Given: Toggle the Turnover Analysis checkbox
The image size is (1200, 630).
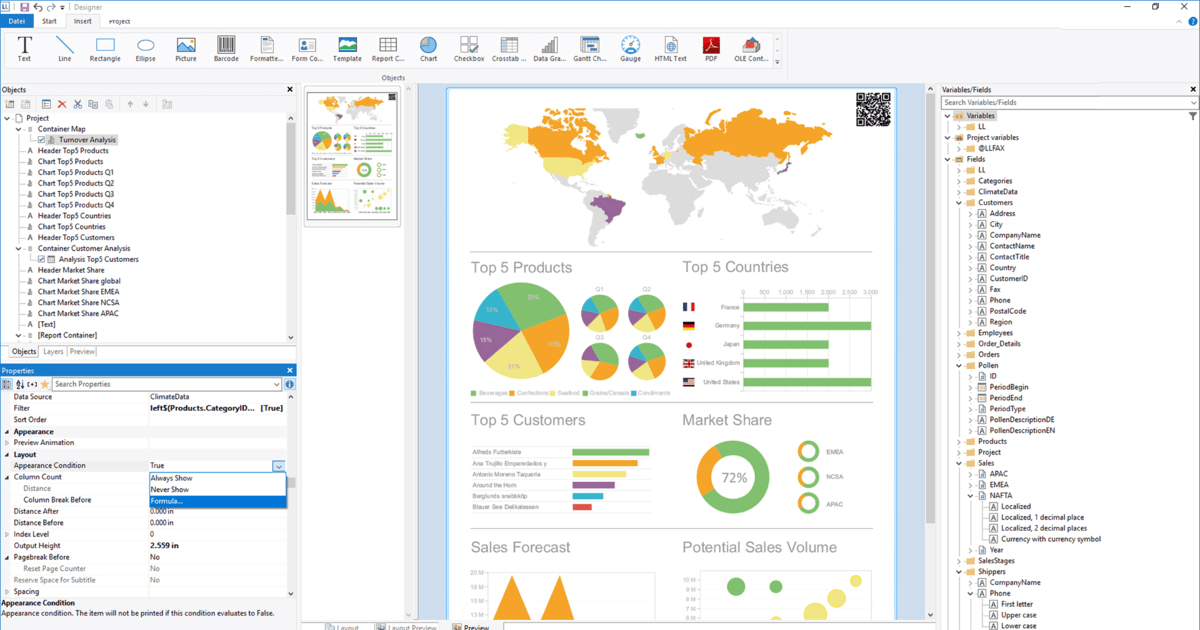Looking at the screenshot, I should (42, 140).
